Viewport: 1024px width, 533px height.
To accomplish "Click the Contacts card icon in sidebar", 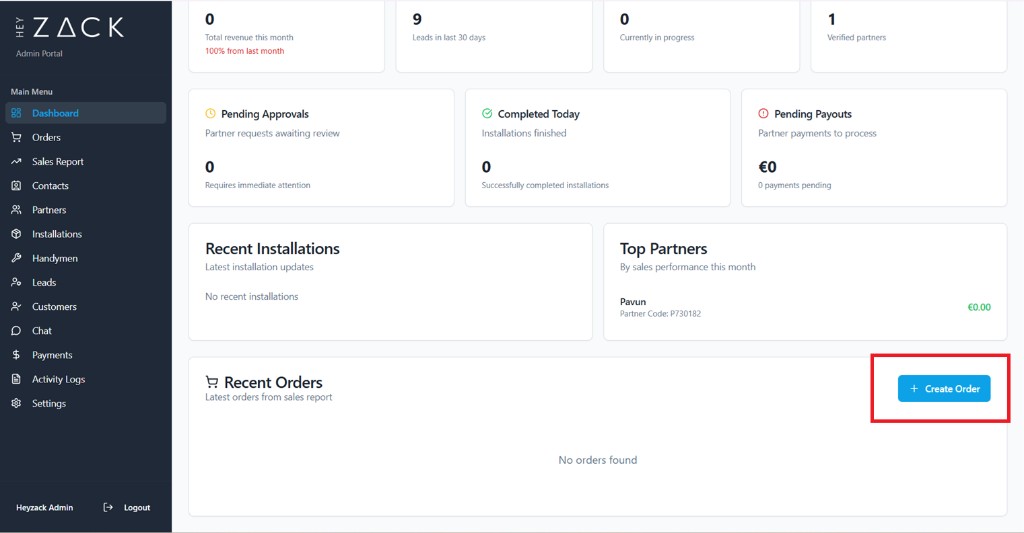I will point(16,186).
